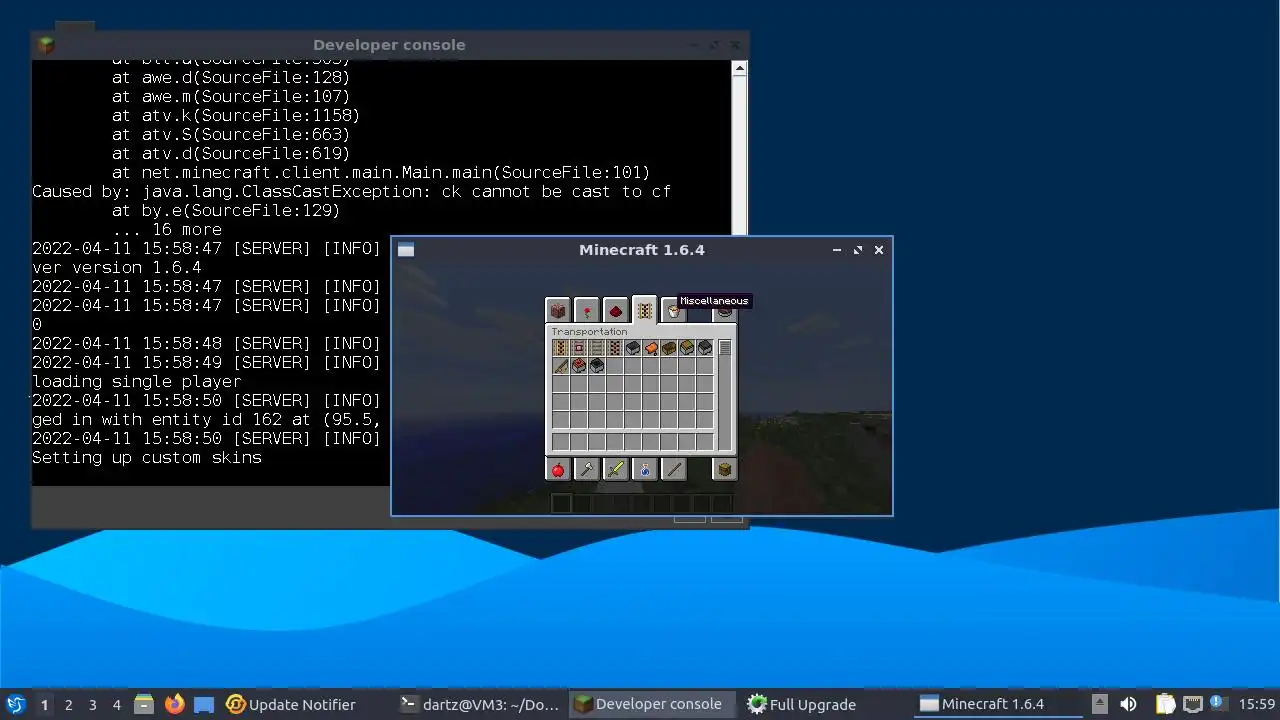The width and height of the screenshot is (1280, 720).
Task: Pick the Powered Rail item
Action: (561, 348)
